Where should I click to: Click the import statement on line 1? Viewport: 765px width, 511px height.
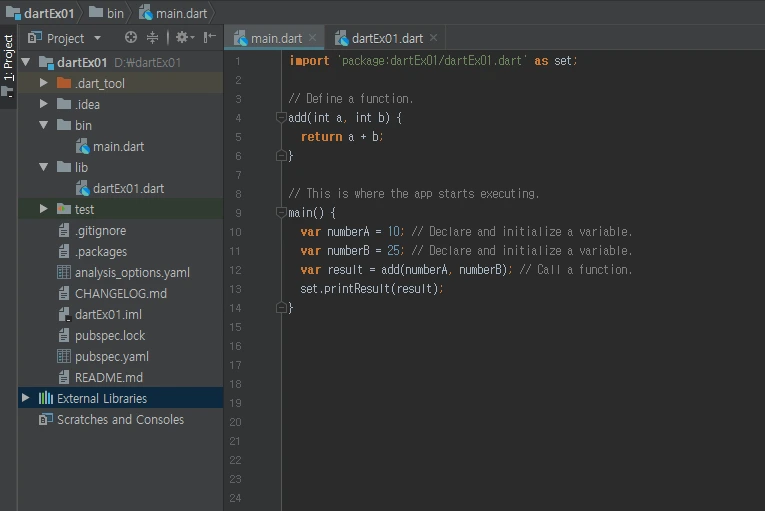[433, 61]
